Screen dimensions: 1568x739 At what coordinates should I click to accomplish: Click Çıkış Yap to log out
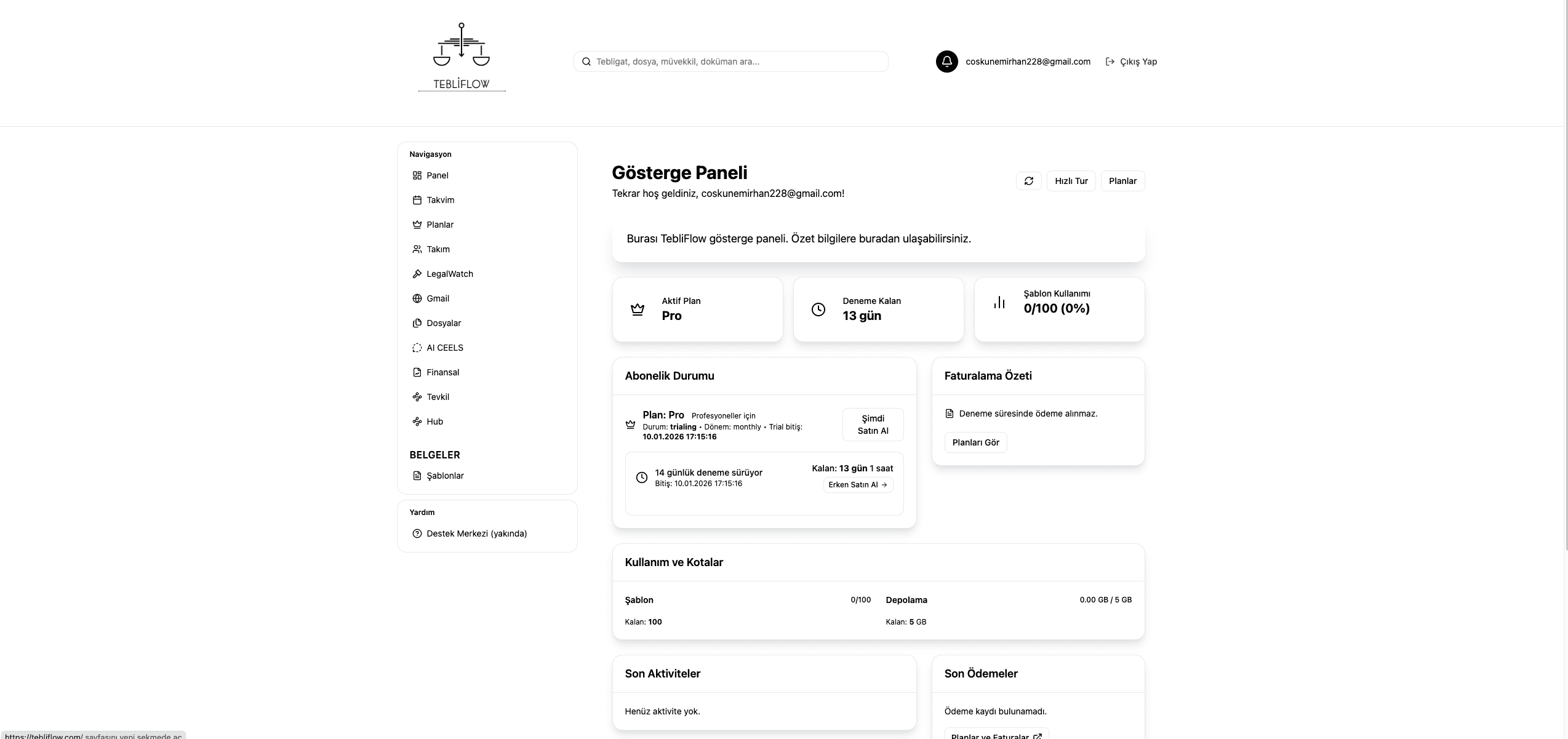point(1132,62)
